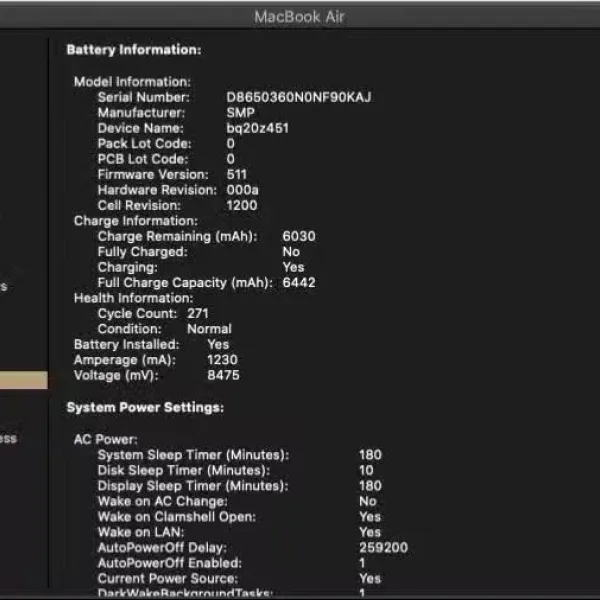Click cycle count value 271
Image resolution: width=600 pixels, height=600 pixels.
pos(198,313)
